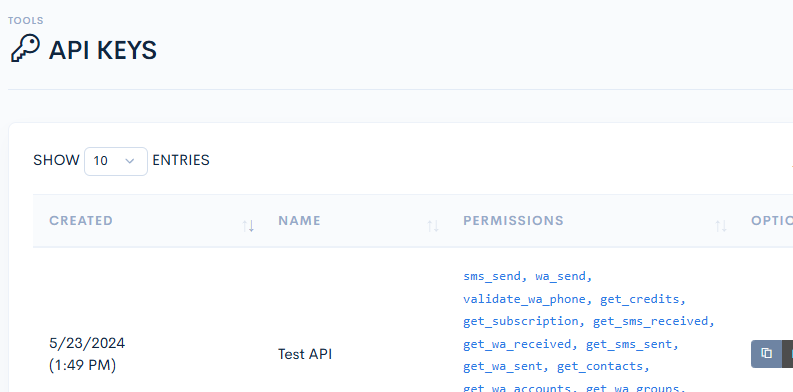Click the Name column sort arrows
793x392 pixels.
tap(433, 226)
